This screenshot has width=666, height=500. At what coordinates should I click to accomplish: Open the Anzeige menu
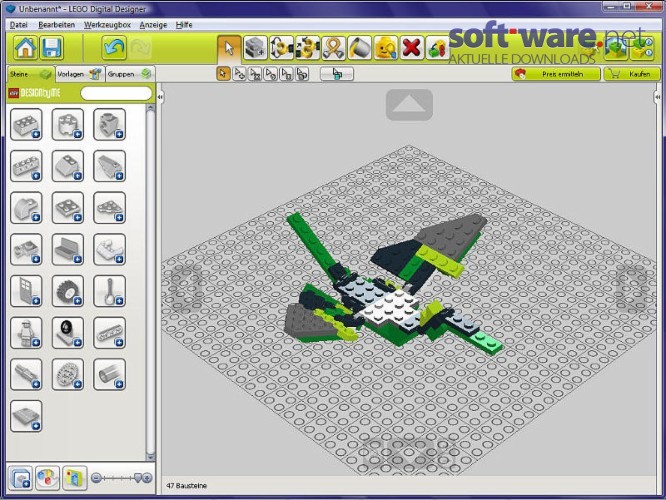tap(153, 25)
